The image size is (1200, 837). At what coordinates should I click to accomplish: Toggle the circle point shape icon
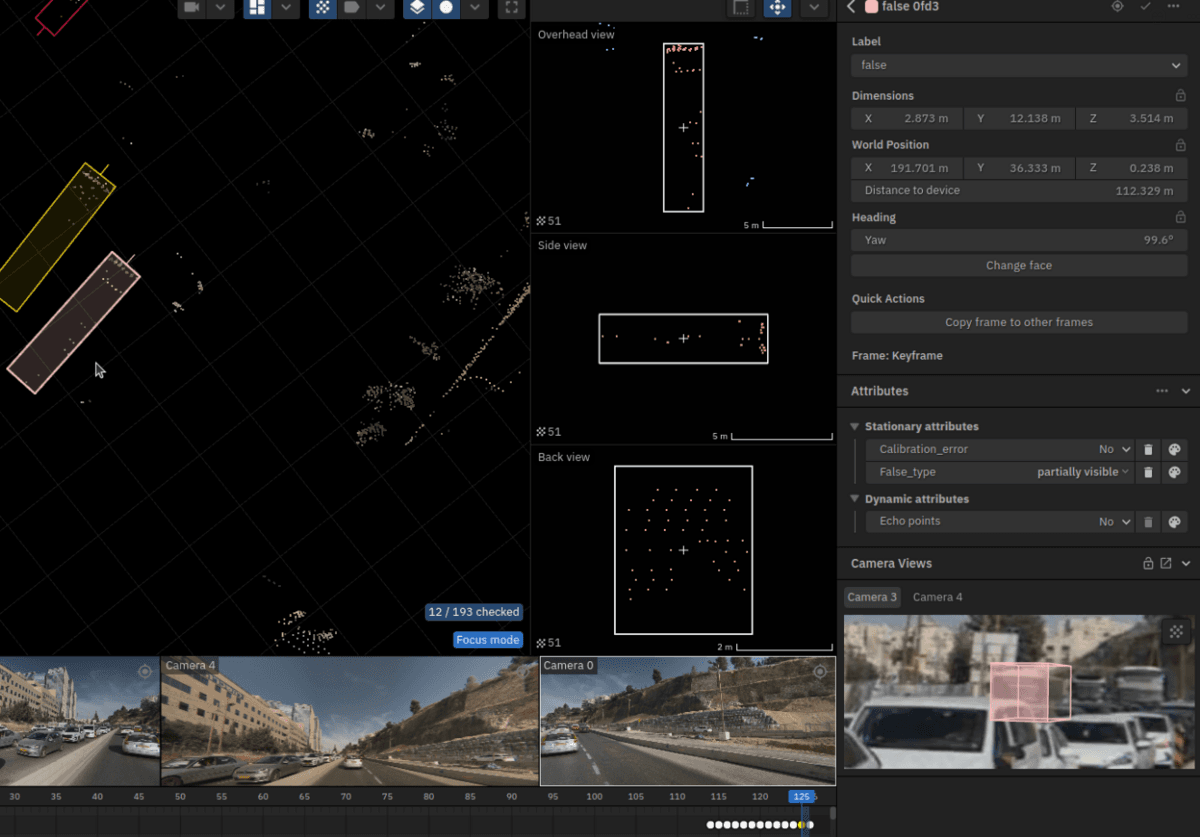[x=446, y=8]
